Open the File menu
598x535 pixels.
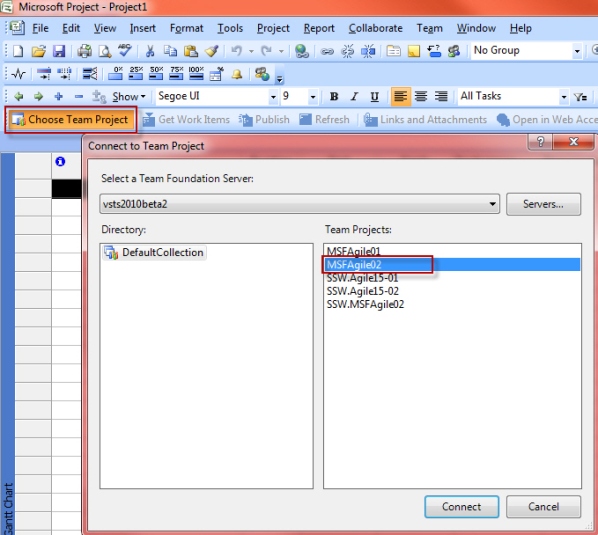pos(40,28)
